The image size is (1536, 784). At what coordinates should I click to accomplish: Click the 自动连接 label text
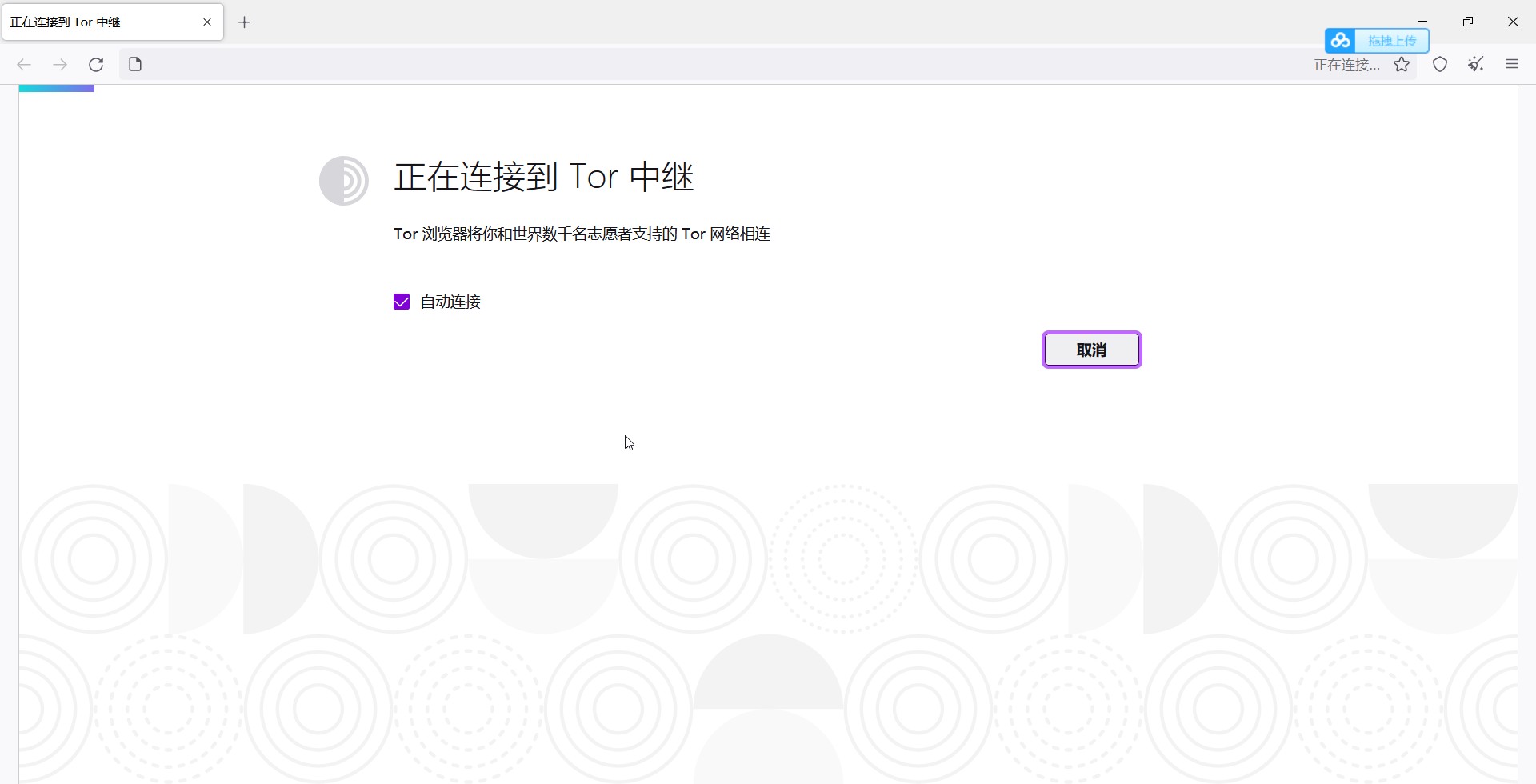450,302
